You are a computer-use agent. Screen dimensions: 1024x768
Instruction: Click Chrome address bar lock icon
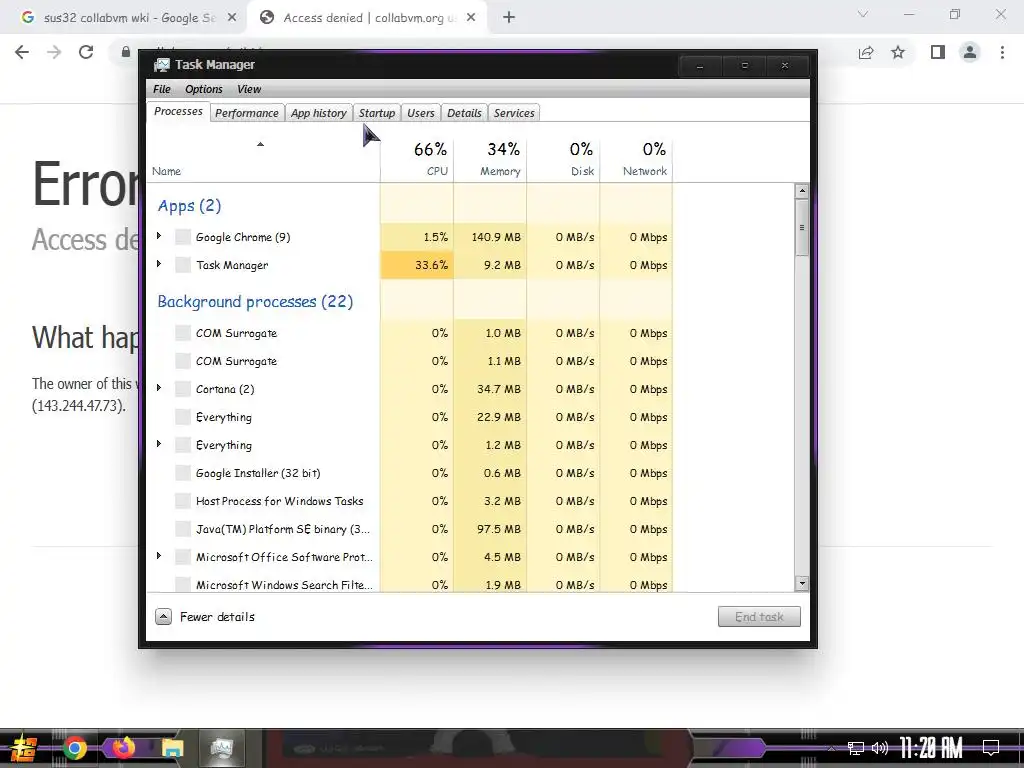(126, 52)
